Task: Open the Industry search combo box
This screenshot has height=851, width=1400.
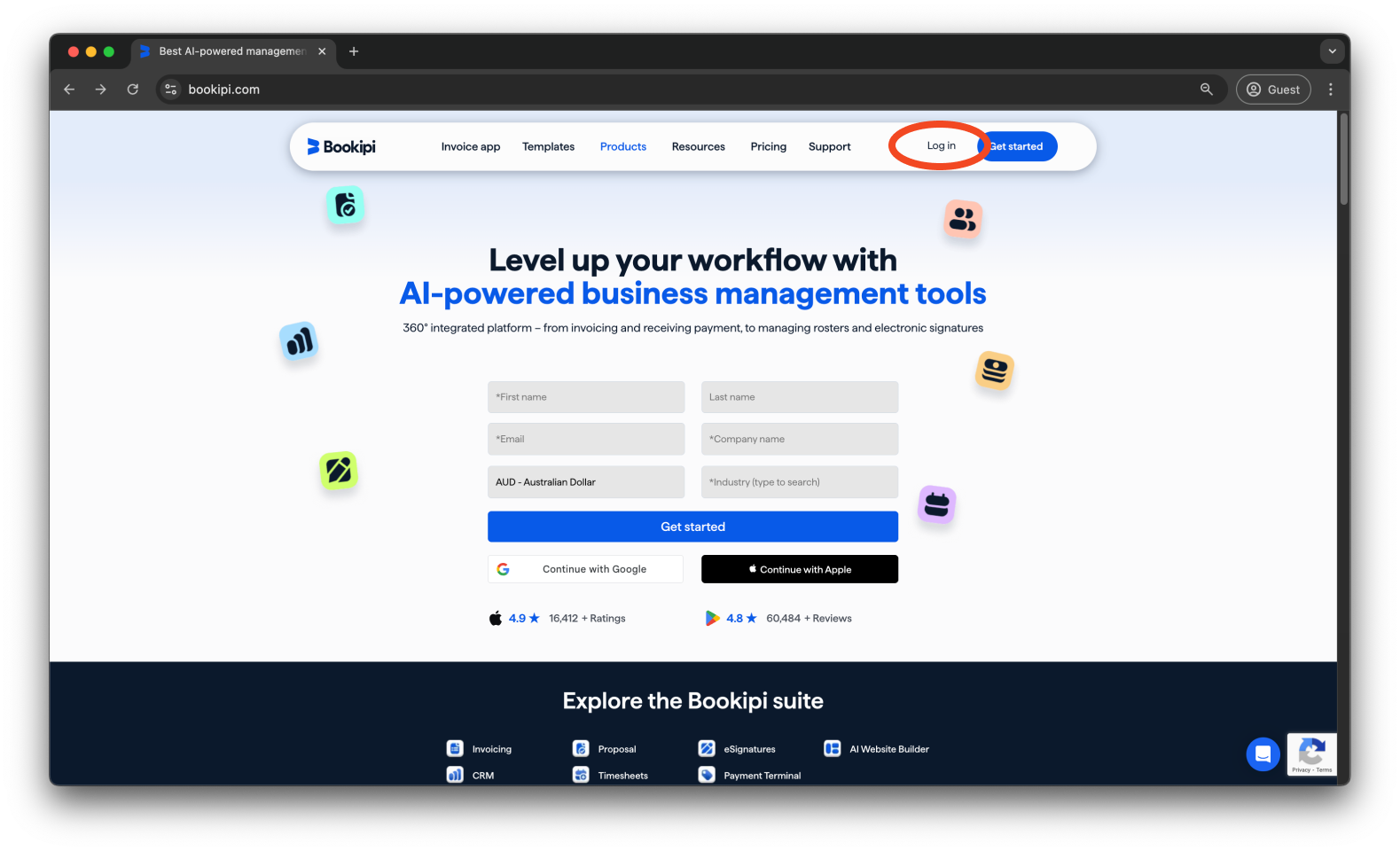Action: [x=800, y=482]
